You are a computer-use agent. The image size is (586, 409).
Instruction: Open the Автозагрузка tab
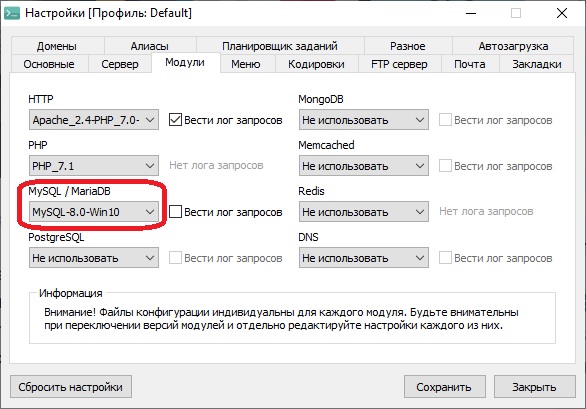pos(513,46)
